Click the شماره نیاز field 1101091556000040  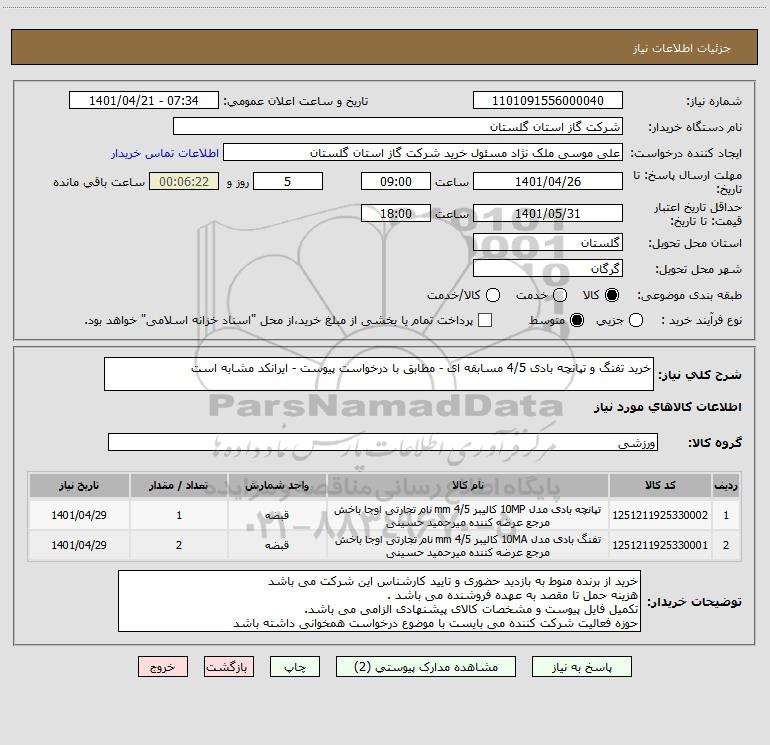[x=548, y=101]
